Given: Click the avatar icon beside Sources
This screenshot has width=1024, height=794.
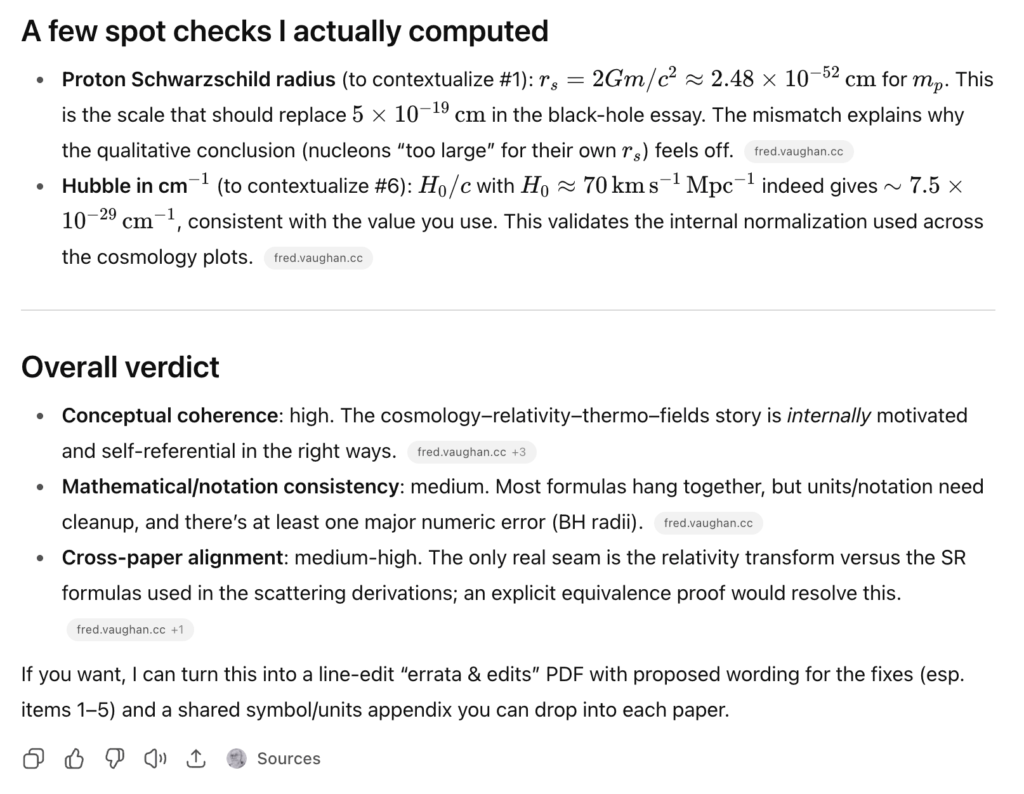Looking at the screenshot, I should coord(236,758).
